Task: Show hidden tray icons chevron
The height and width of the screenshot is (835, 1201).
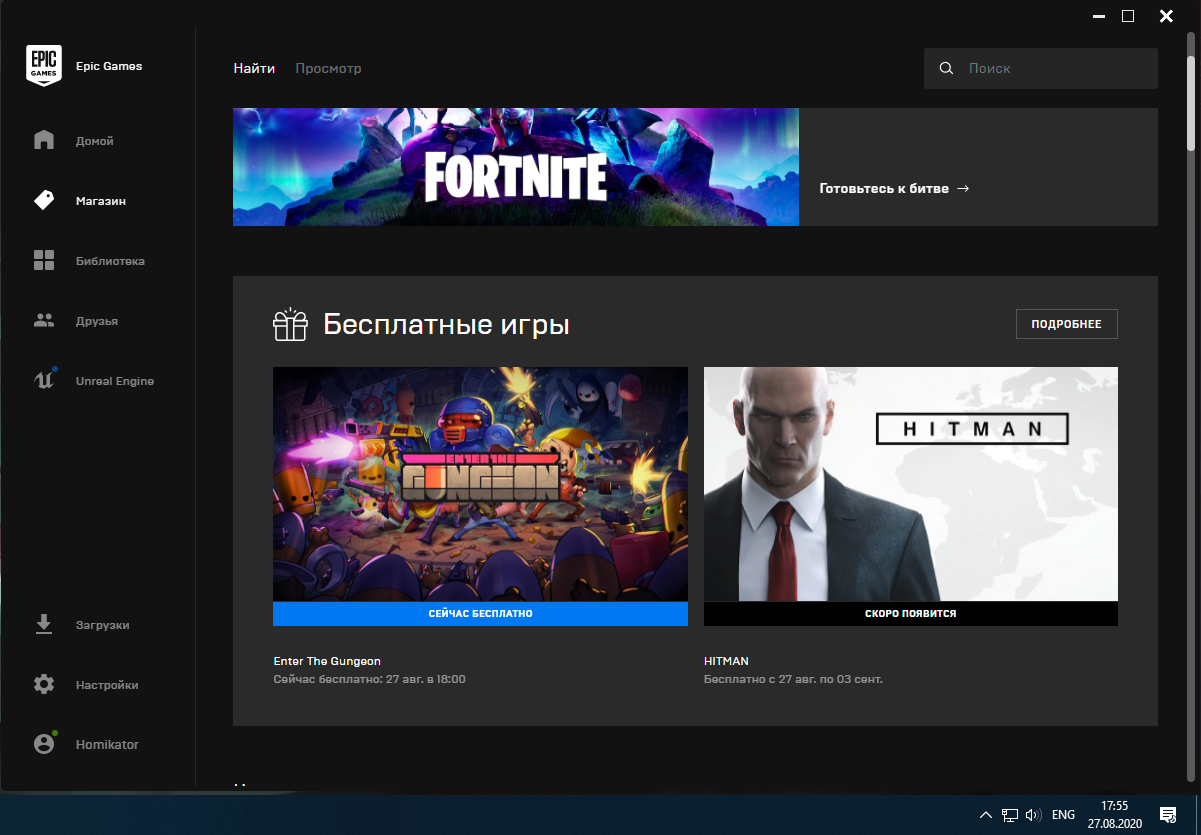Action: point(986,815)
